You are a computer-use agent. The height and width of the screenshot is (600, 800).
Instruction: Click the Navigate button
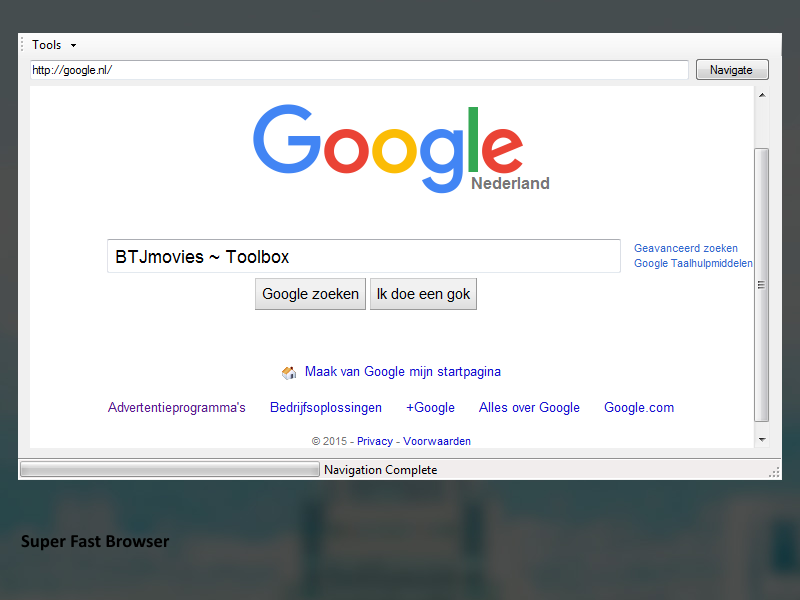tap(732, 70)
